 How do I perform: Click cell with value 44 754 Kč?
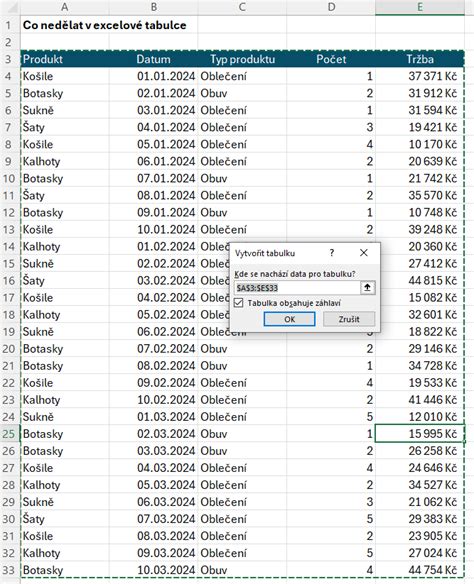pos(420,570)
